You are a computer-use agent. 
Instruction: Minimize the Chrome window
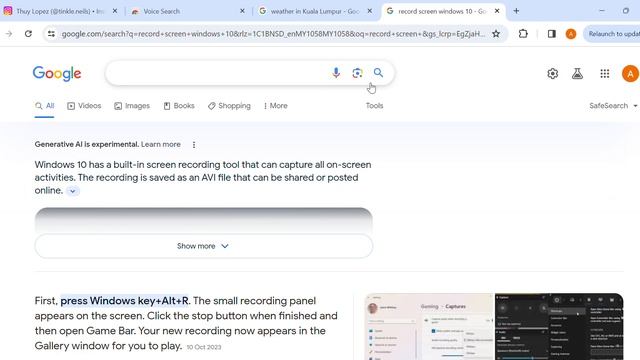tap(602, 11)
